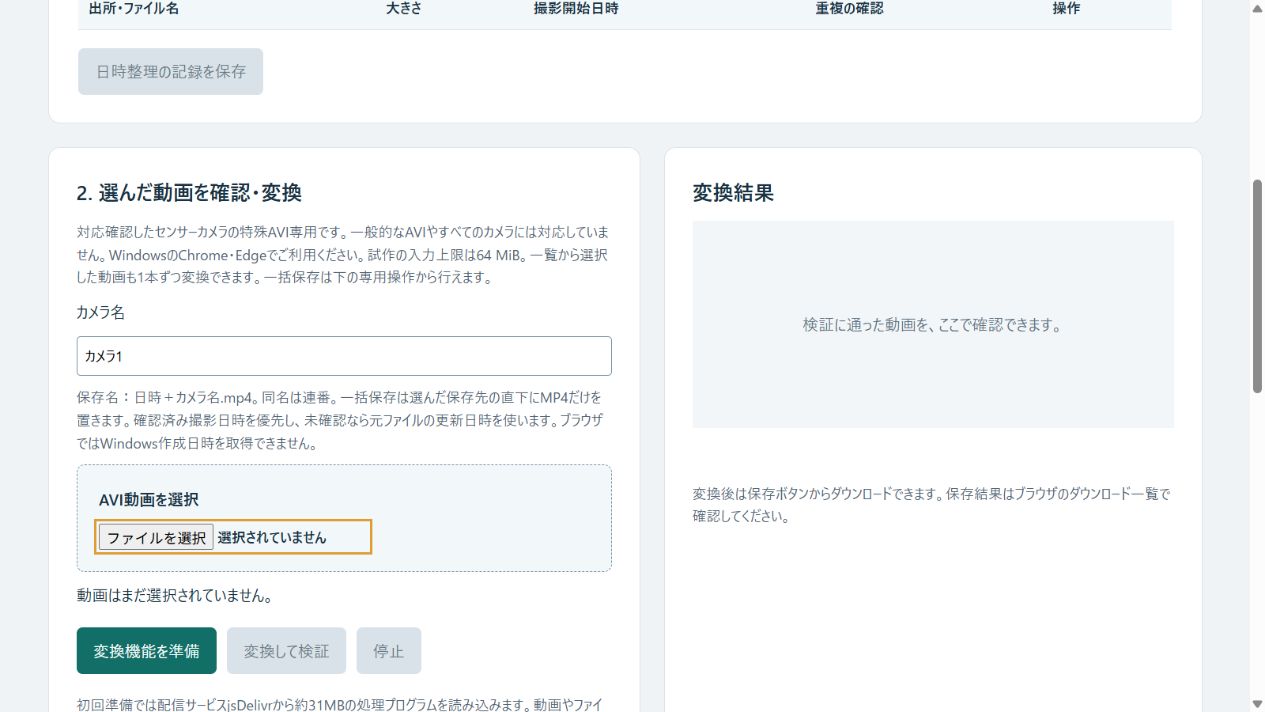This screenshot has height=712, width=1265.
Task: Click the scrollbar up arrow
Action: coord(1257,8)
